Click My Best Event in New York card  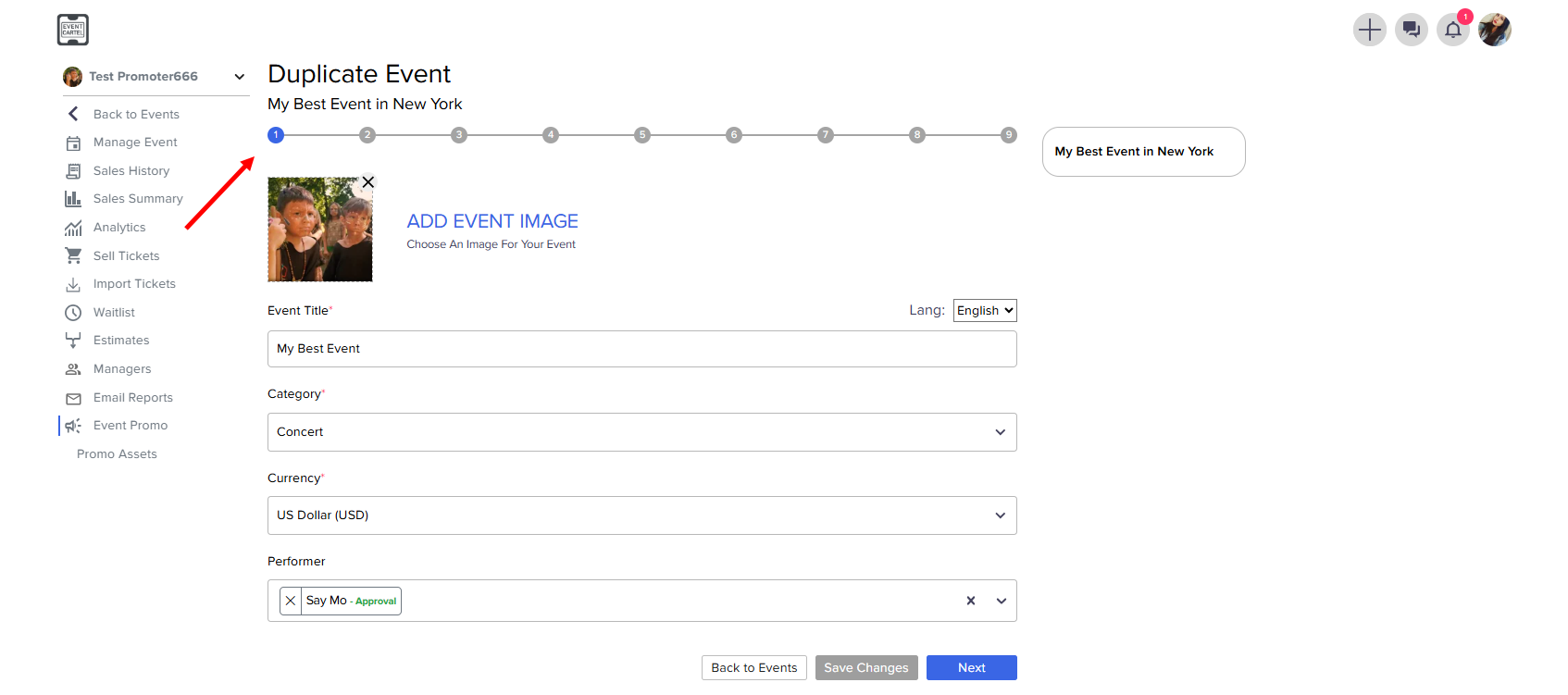tap(1144, 152)
